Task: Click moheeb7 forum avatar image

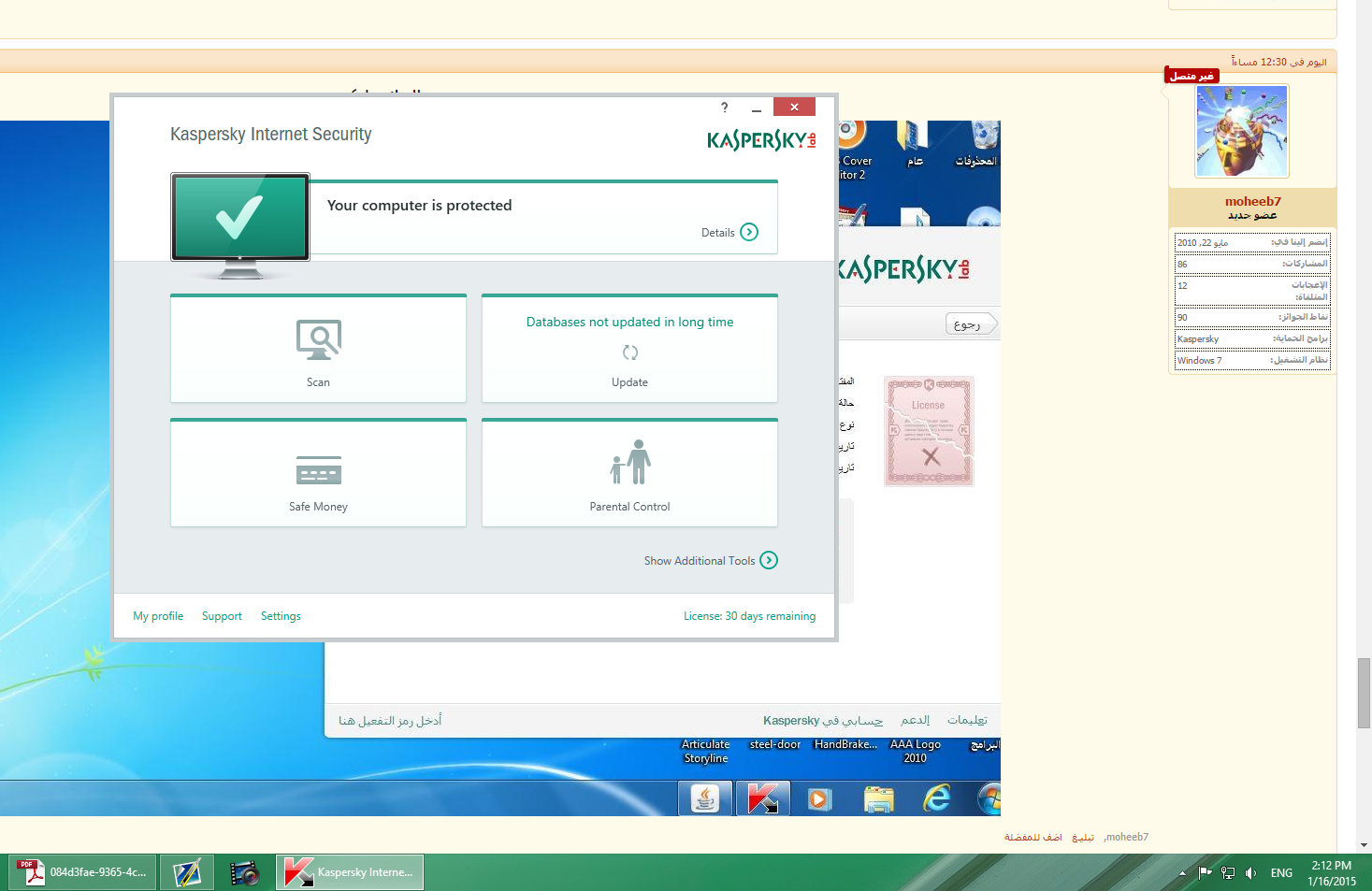Action: [x=1242, y=131]
